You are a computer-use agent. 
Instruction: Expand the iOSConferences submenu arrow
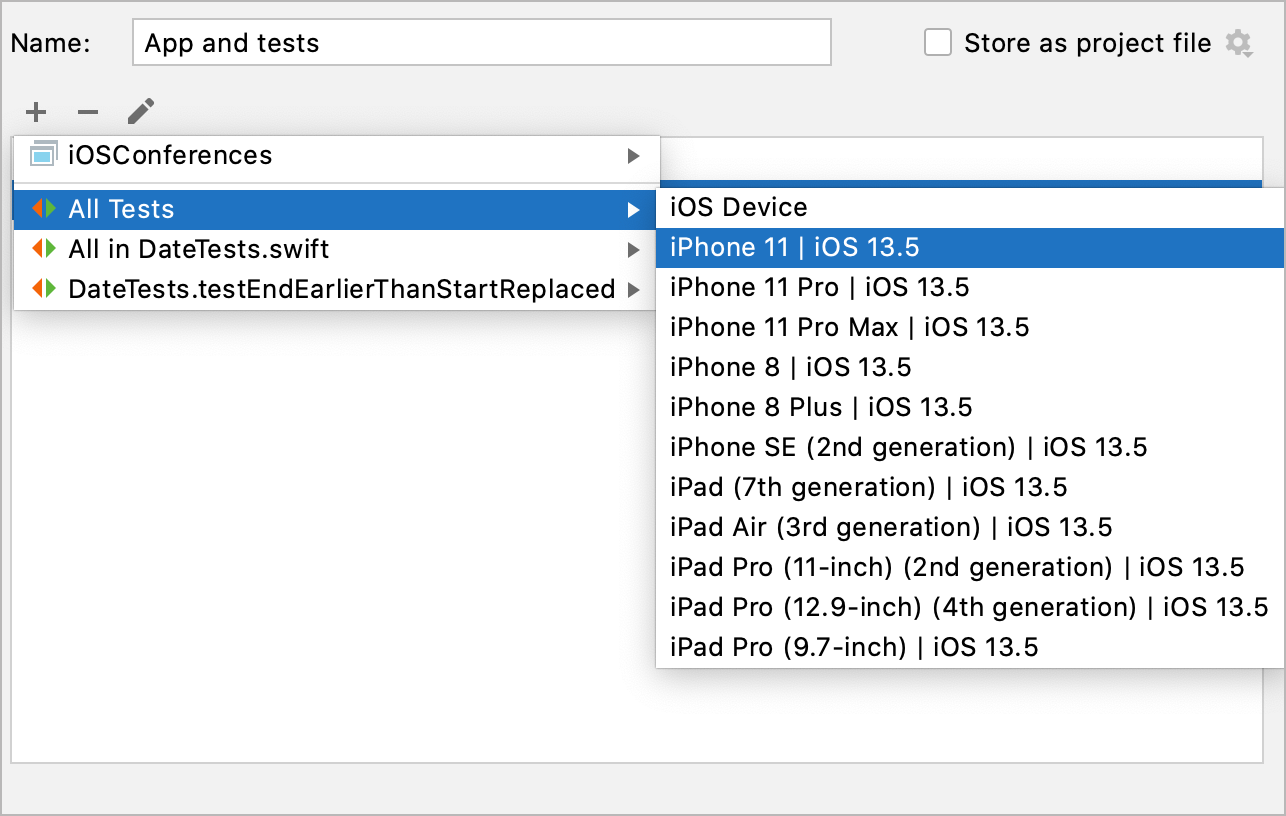click(x=633, y=156)
